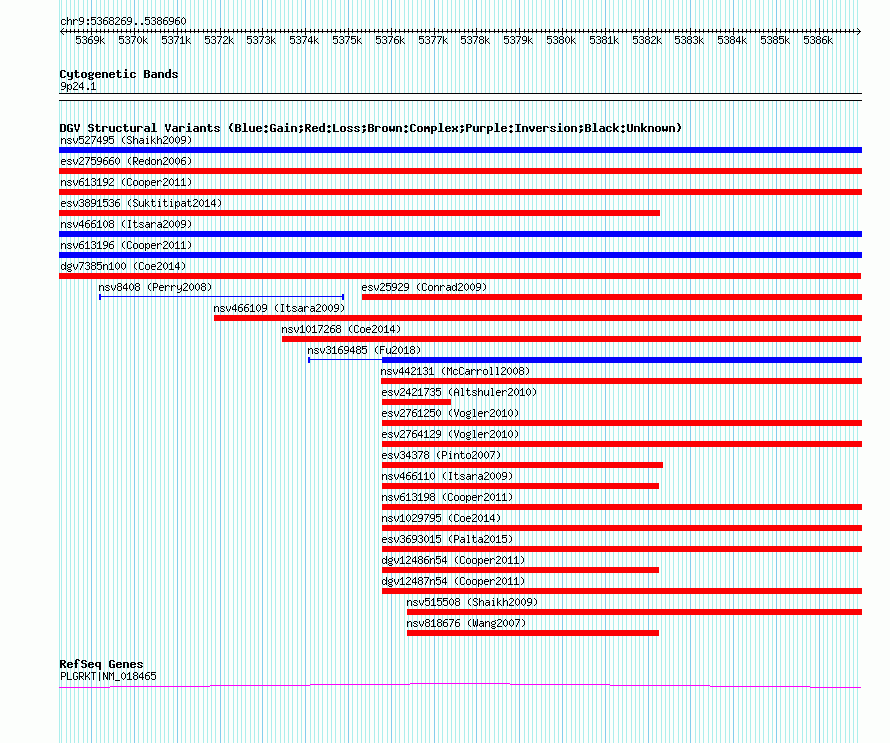Click the esv2761250 (Vogler2010) label
This screenshot has width=890, height=743.
(450, 413)
